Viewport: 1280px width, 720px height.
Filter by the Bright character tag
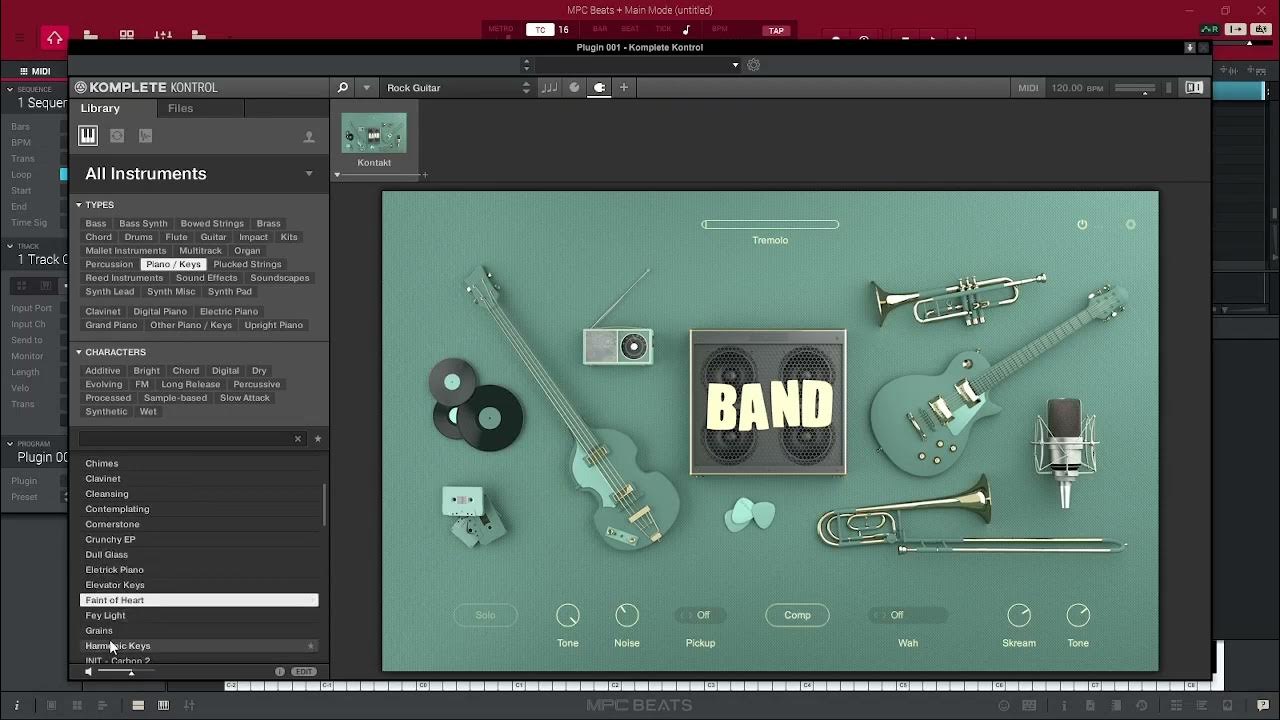(x=146, y=370)
